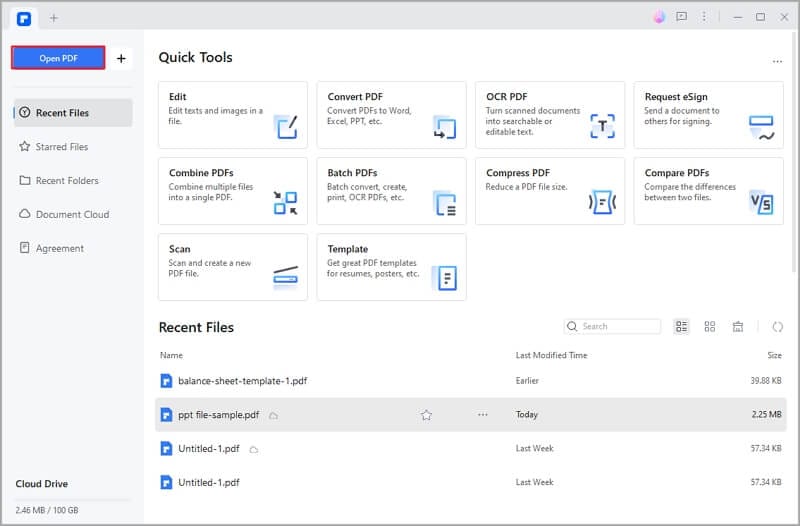Open the Combine PDFs tool
Screen dimensions: 800x526
tap(232, 191)
